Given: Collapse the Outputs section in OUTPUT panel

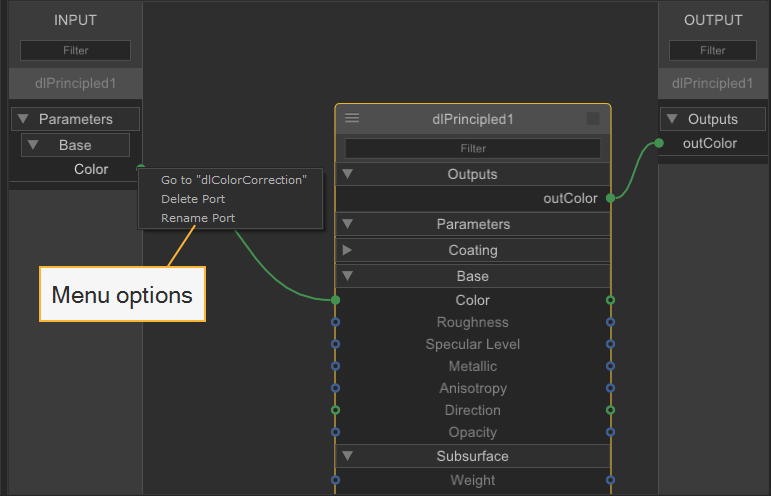Looking at the screenshot, I should [672, 119].
